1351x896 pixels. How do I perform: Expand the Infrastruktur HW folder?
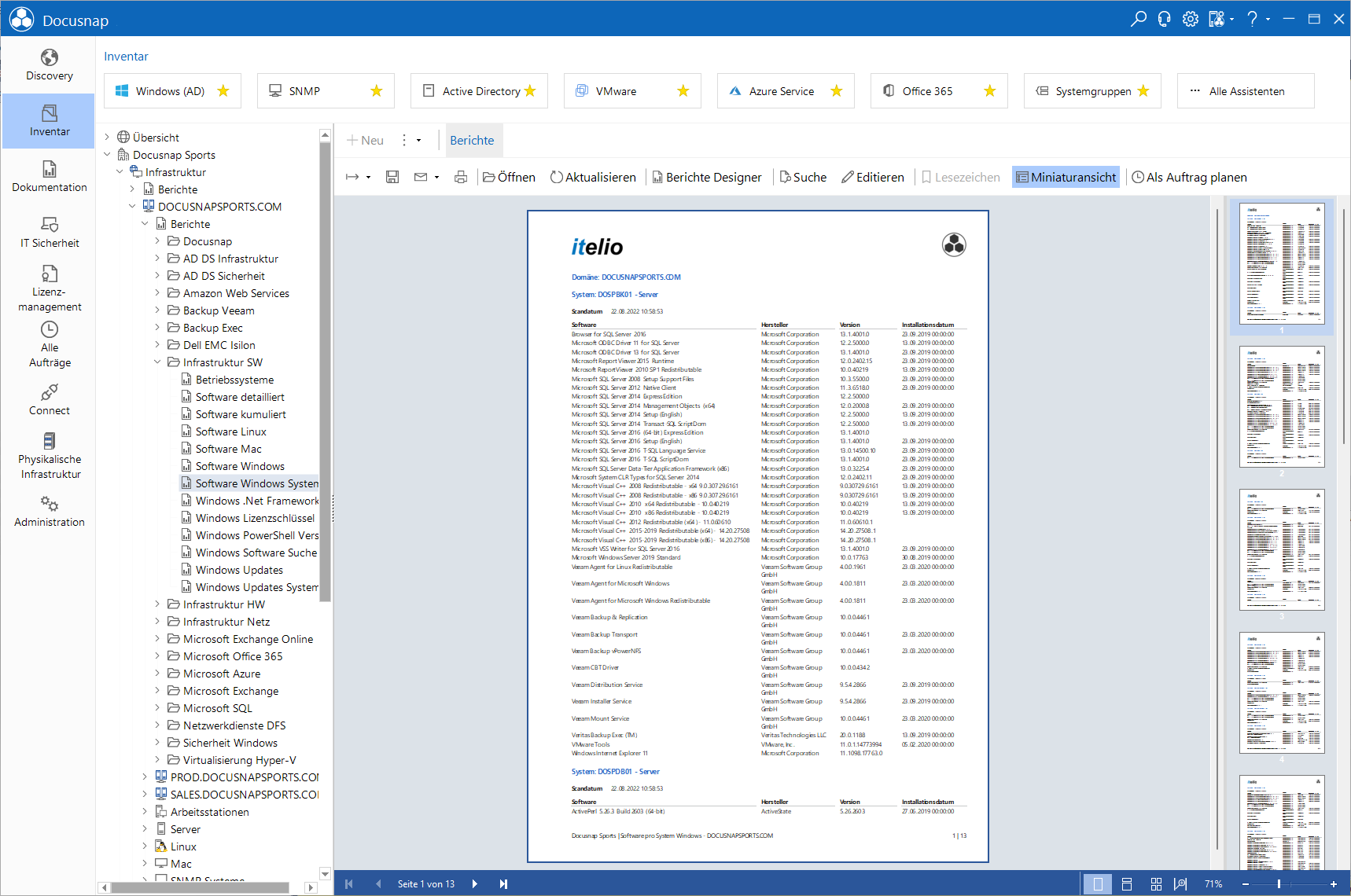coord(157,604)
